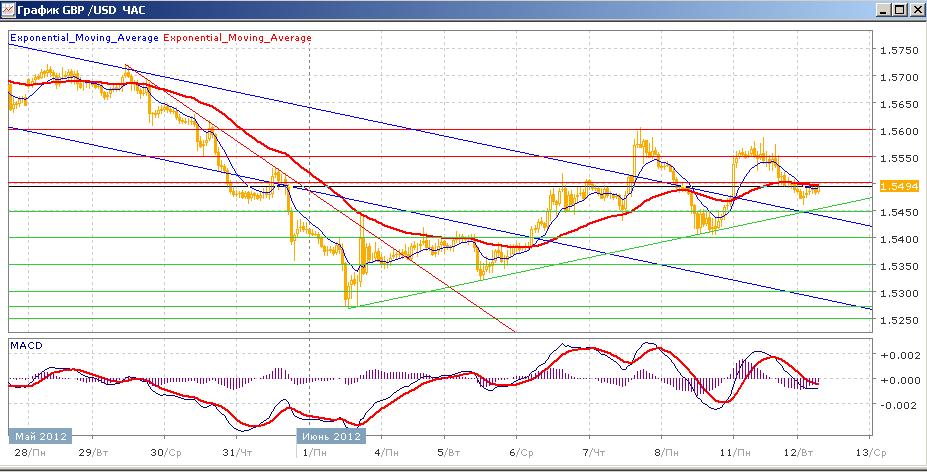This screenshot has height=472, width=927.
Task: Click the 4/Пн date label
Action: (387, 452)
